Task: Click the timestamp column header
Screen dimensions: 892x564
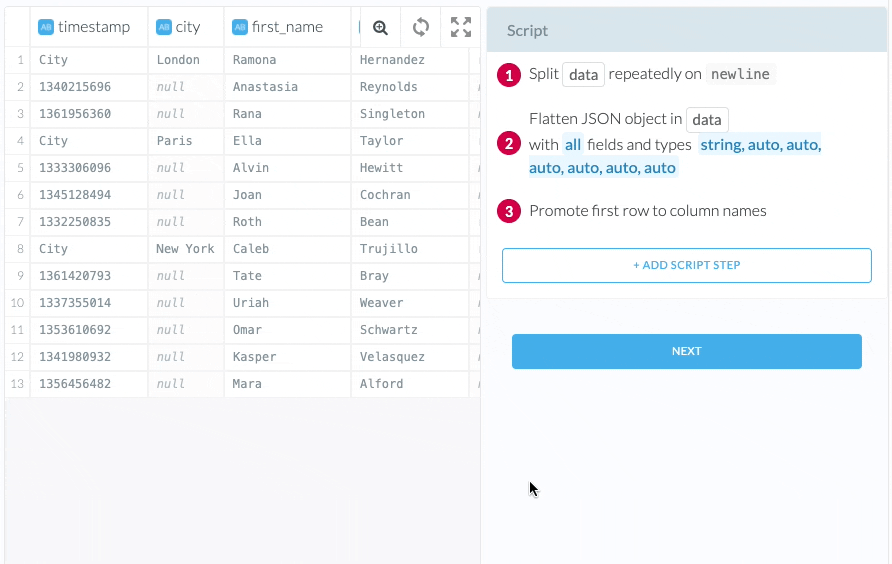Action: coord(93,27)
